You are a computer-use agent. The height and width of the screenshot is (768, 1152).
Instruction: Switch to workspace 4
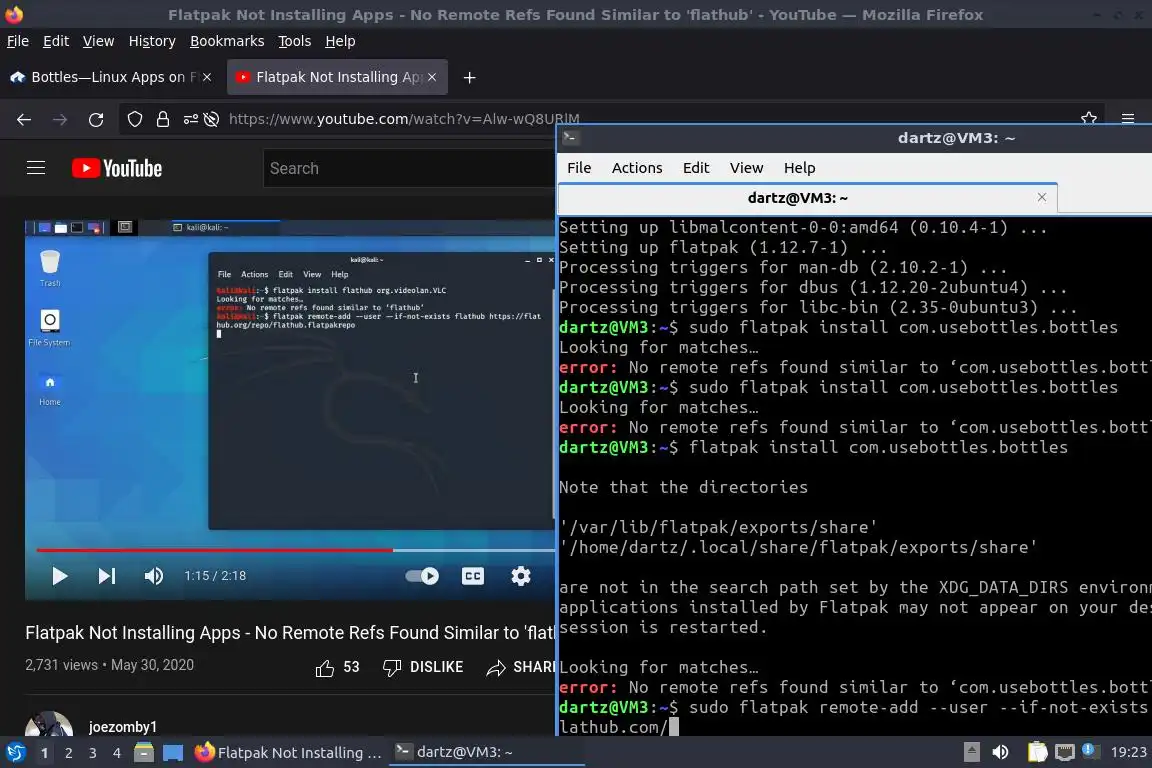[117, 753]
